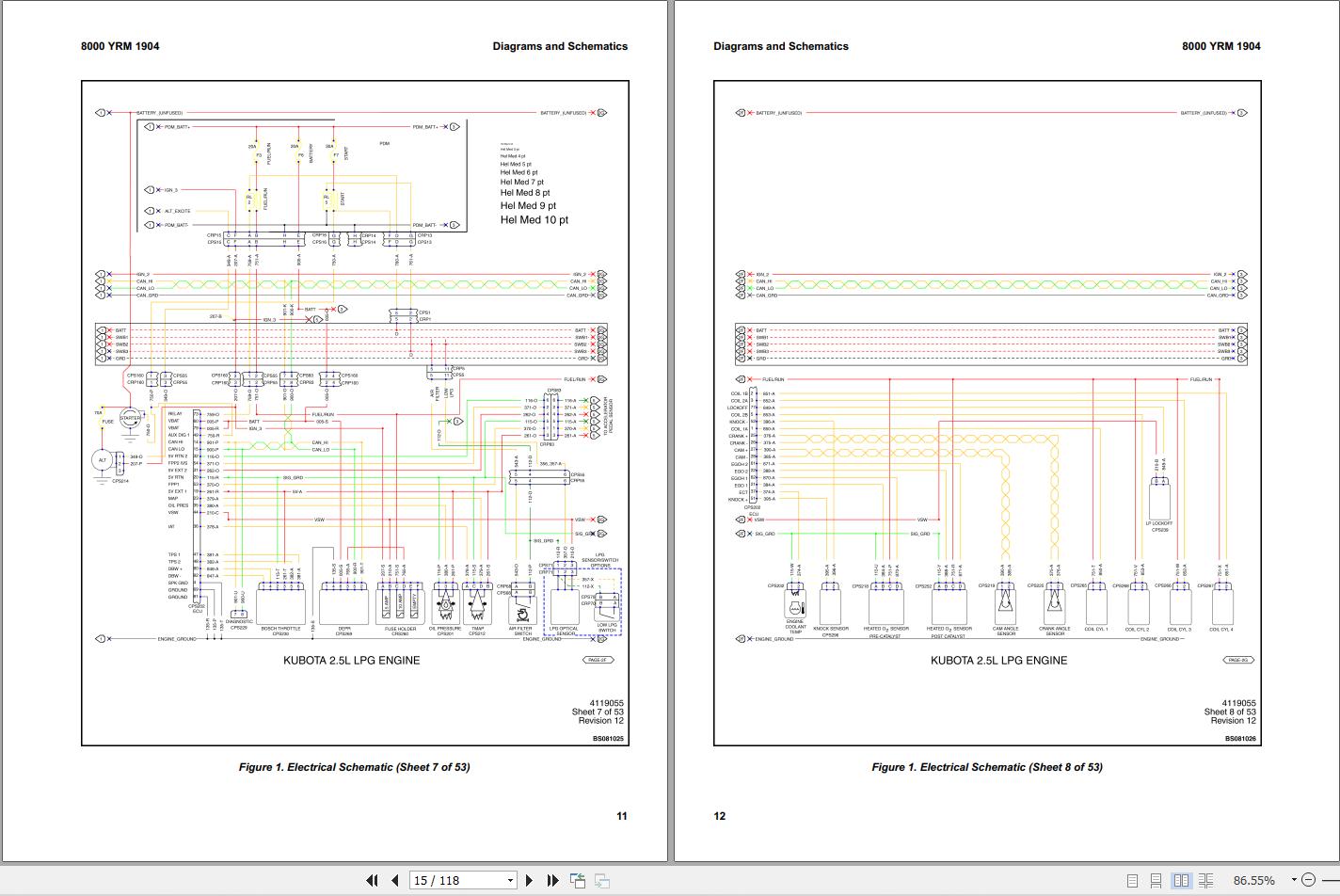The image size is (1340, 896).
Task: Click page number 12 on right page
Action: [720, 816]
